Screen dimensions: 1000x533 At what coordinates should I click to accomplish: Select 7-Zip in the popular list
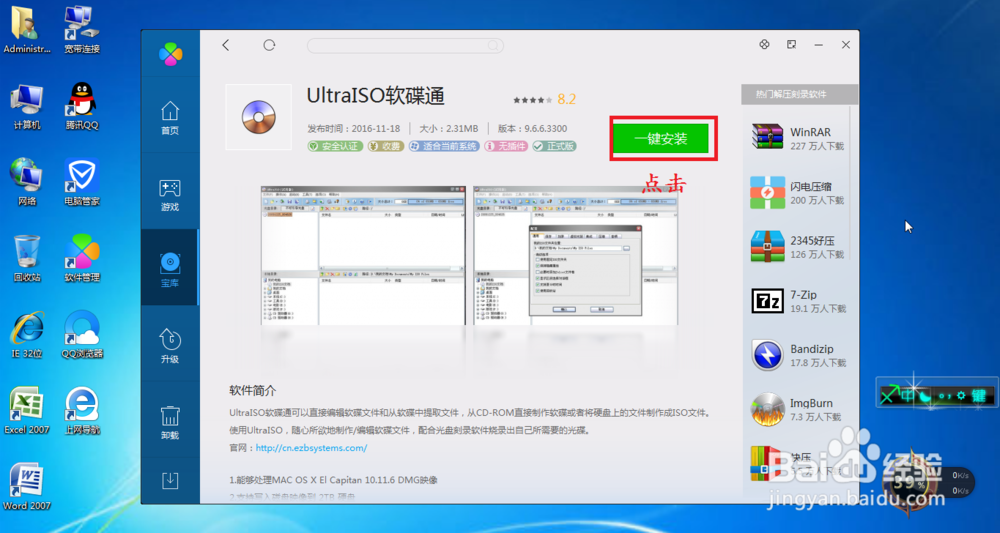[797, 300]
